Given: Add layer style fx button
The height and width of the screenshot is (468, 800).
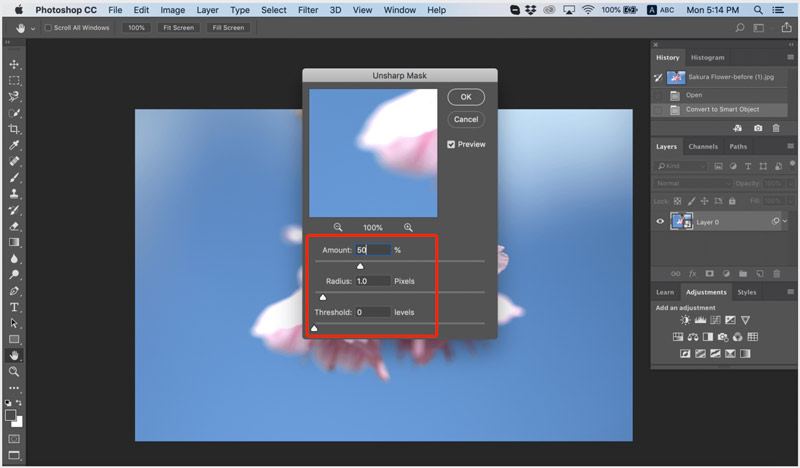Looking at the screenshot, I should click(692, 274).
